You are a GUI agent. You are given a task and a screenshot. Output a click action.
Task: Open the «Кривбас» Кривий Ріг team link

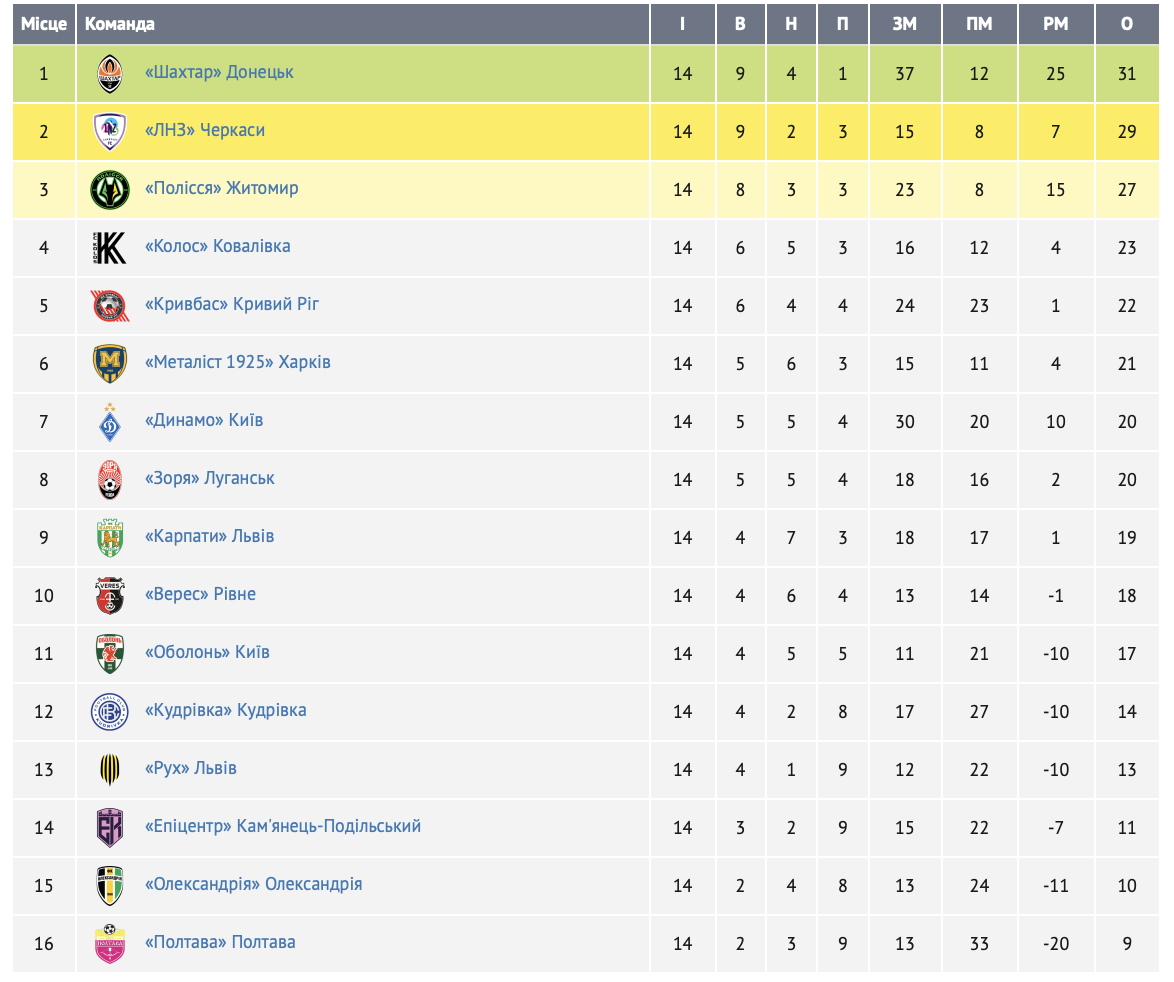point(232,304)
